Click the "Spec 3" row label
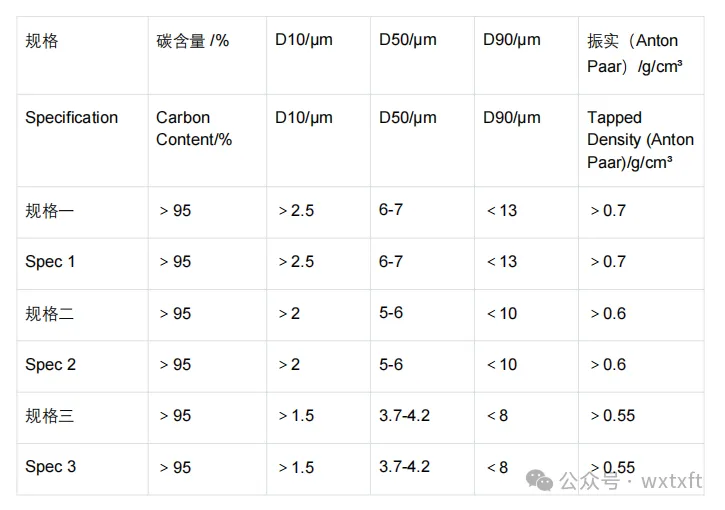This screenshot has width=725, height=510. click(50, 467)
